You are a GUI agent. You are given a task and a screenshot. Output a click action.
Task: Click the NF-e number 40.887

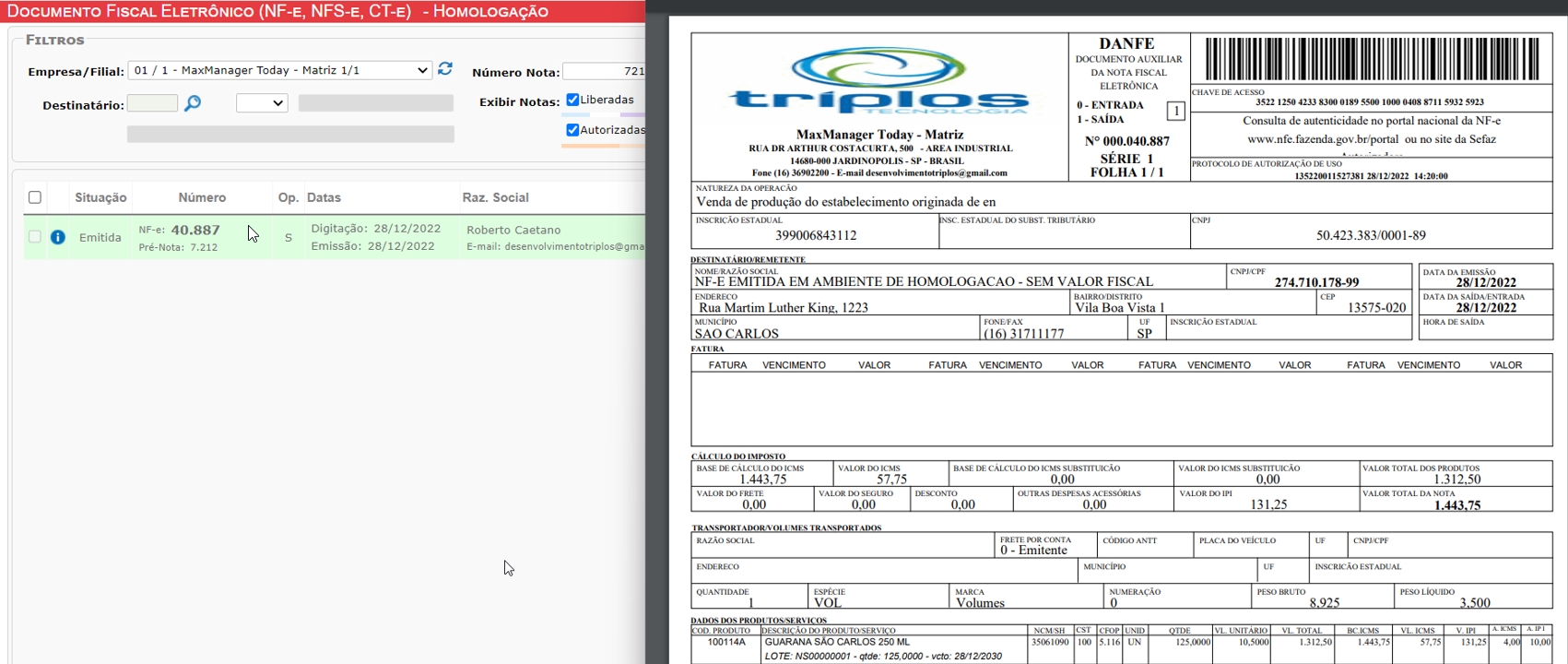(x=195, y=230)
